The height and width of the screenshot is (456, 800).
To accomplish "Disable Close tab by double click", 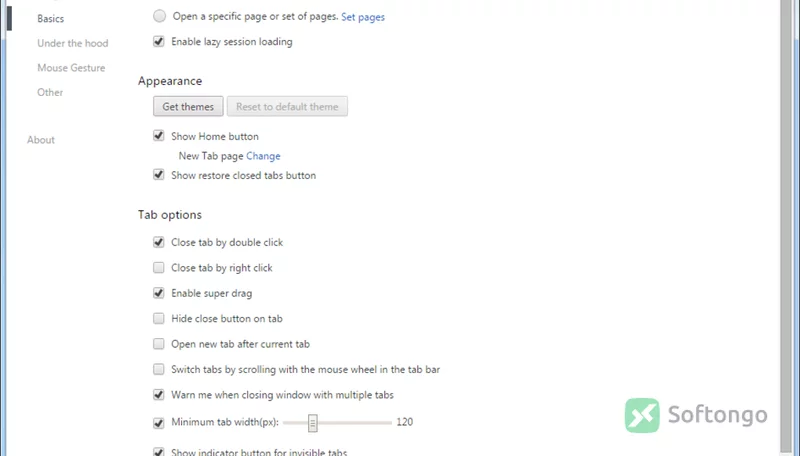I will tap(159, 242).
